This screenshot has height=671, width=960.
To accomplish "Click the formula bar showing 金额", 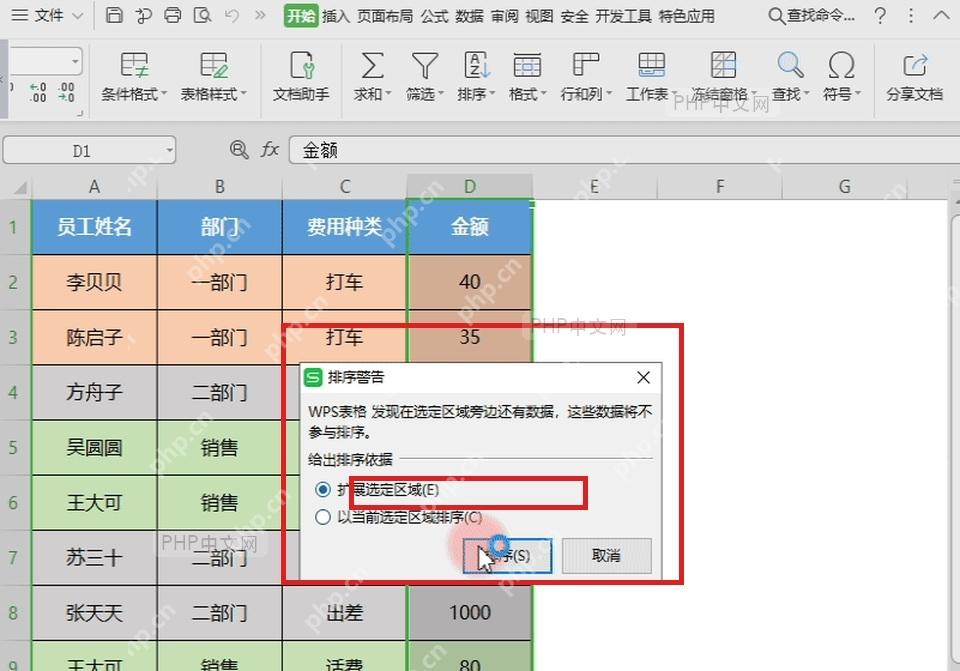I will coord(624,150).
